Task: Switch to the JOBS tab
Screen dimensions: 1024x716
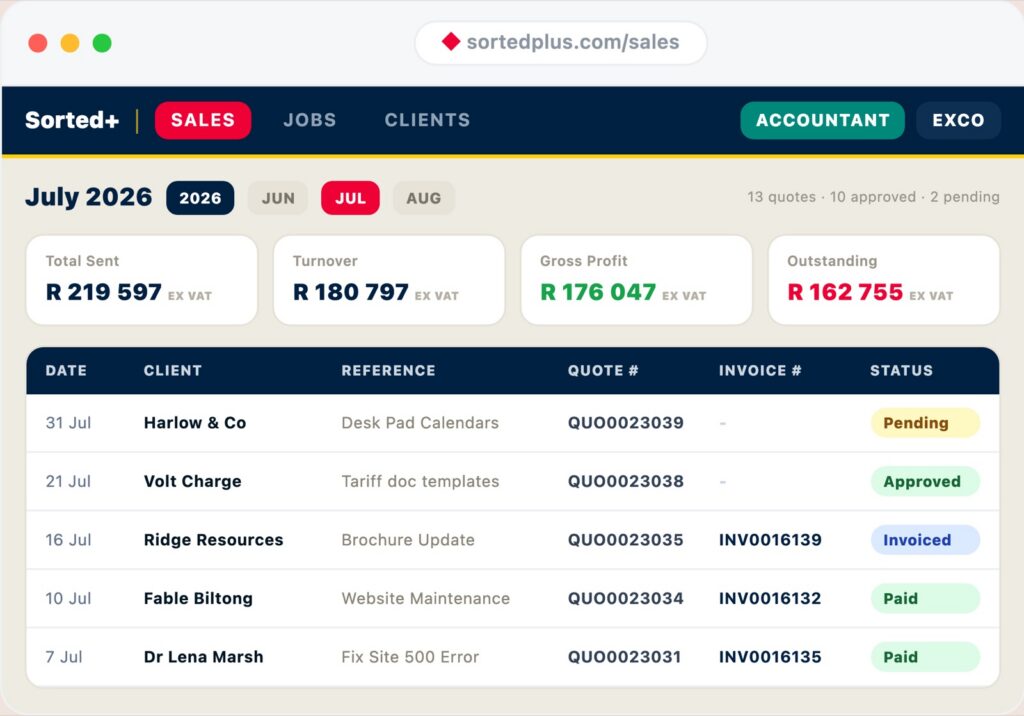Action: [x=310, y=120]
